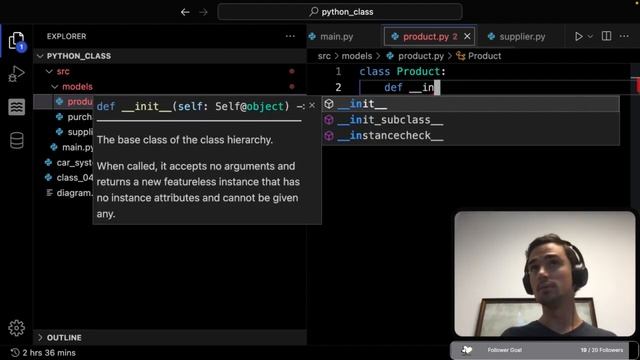Select the product file in explorer

63,102
